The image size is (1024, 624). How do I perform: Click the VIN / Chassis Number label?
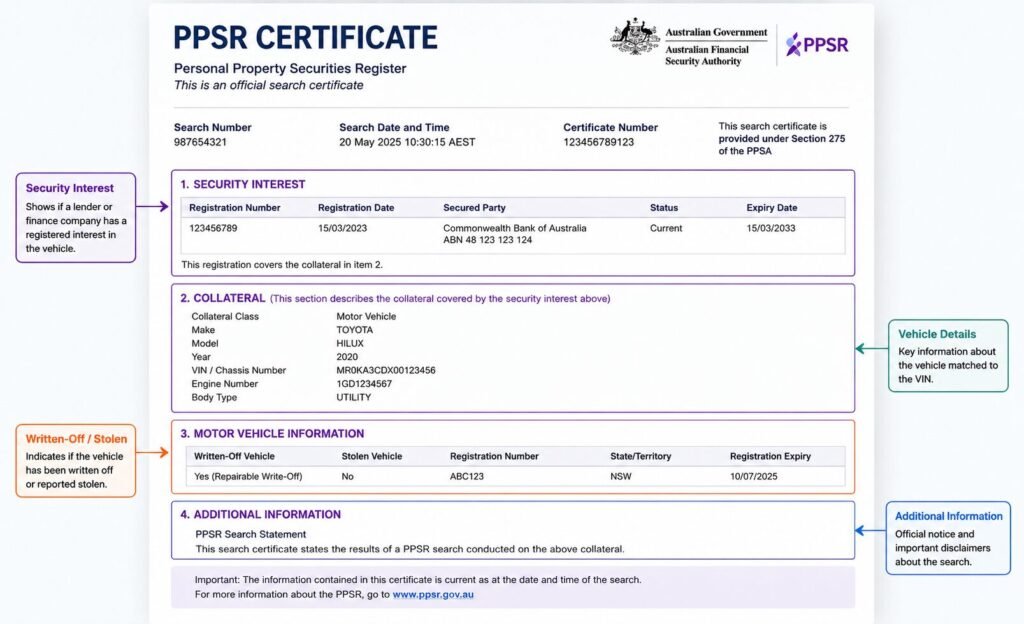pos(238,370)
